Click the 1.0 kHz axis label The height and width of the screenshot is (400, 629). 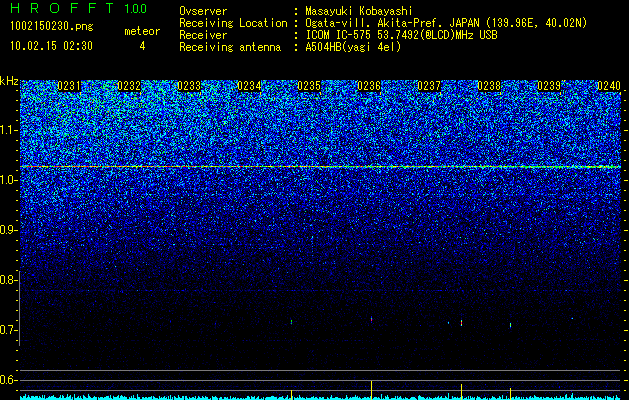(7, 181)
